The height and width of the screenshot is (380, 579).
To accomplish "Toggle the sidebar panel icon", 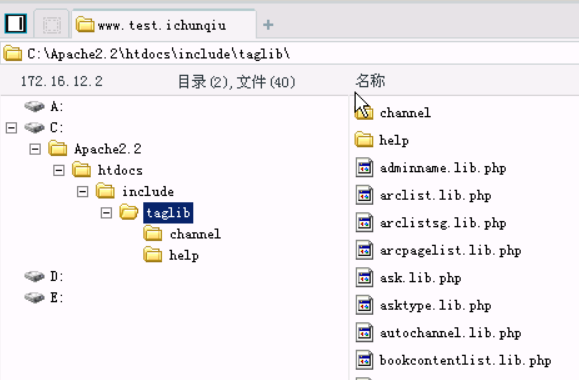I will pos(16,24).
